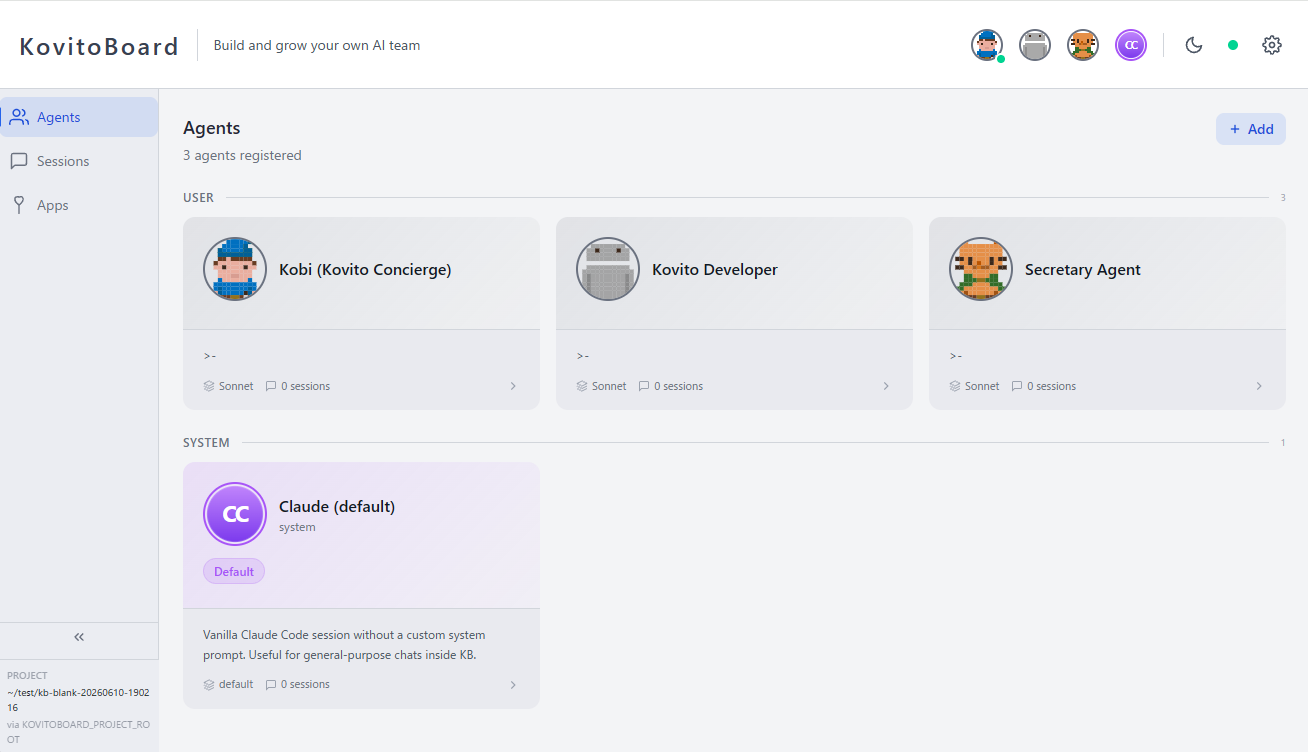
Task: Open Claude (default) agent name
Action: pyautogui.click(x=337, y=506)
